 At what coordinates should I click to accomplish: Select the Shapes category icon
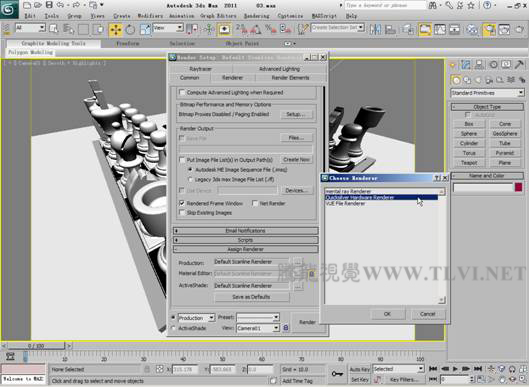467,80
